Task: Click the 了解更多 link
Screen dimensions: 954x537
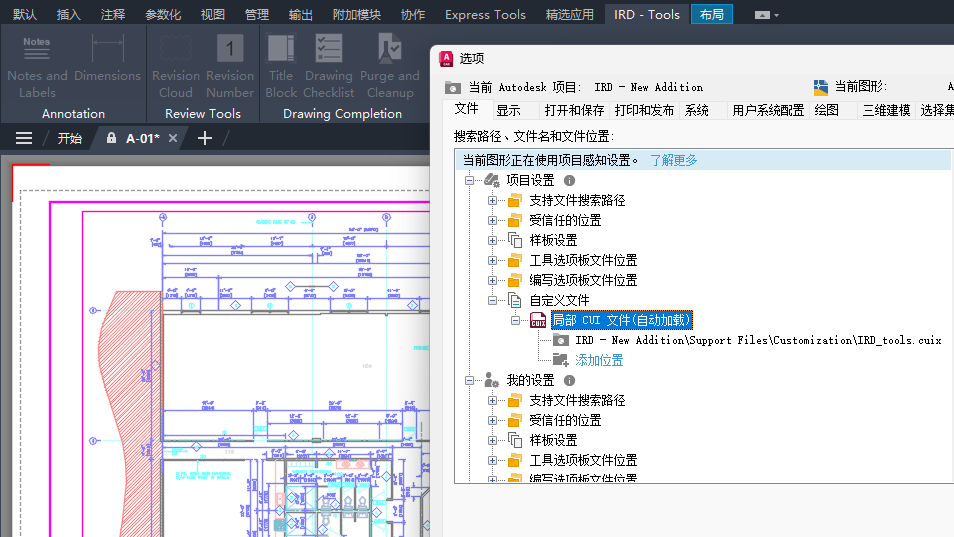Action: click(674, 160)
